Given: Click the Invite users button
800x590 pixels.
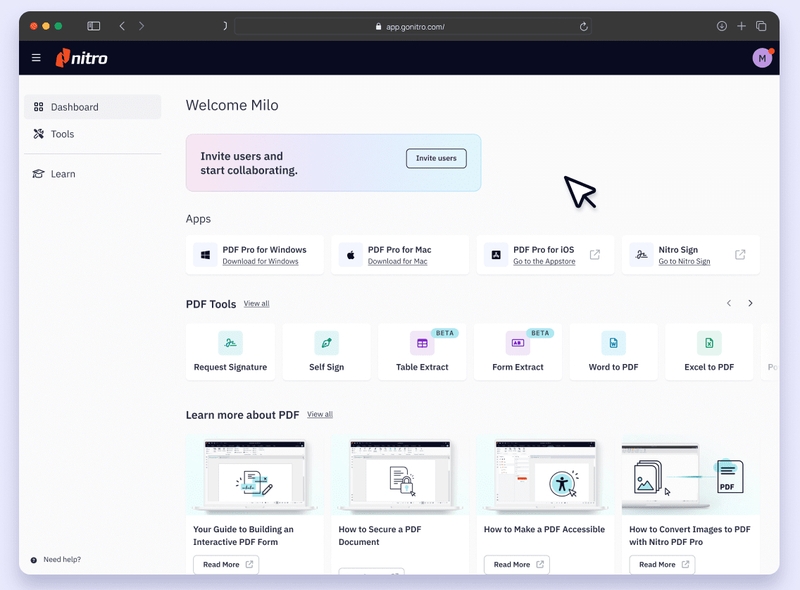Looking at the screenshot, I should click(436, 158).
